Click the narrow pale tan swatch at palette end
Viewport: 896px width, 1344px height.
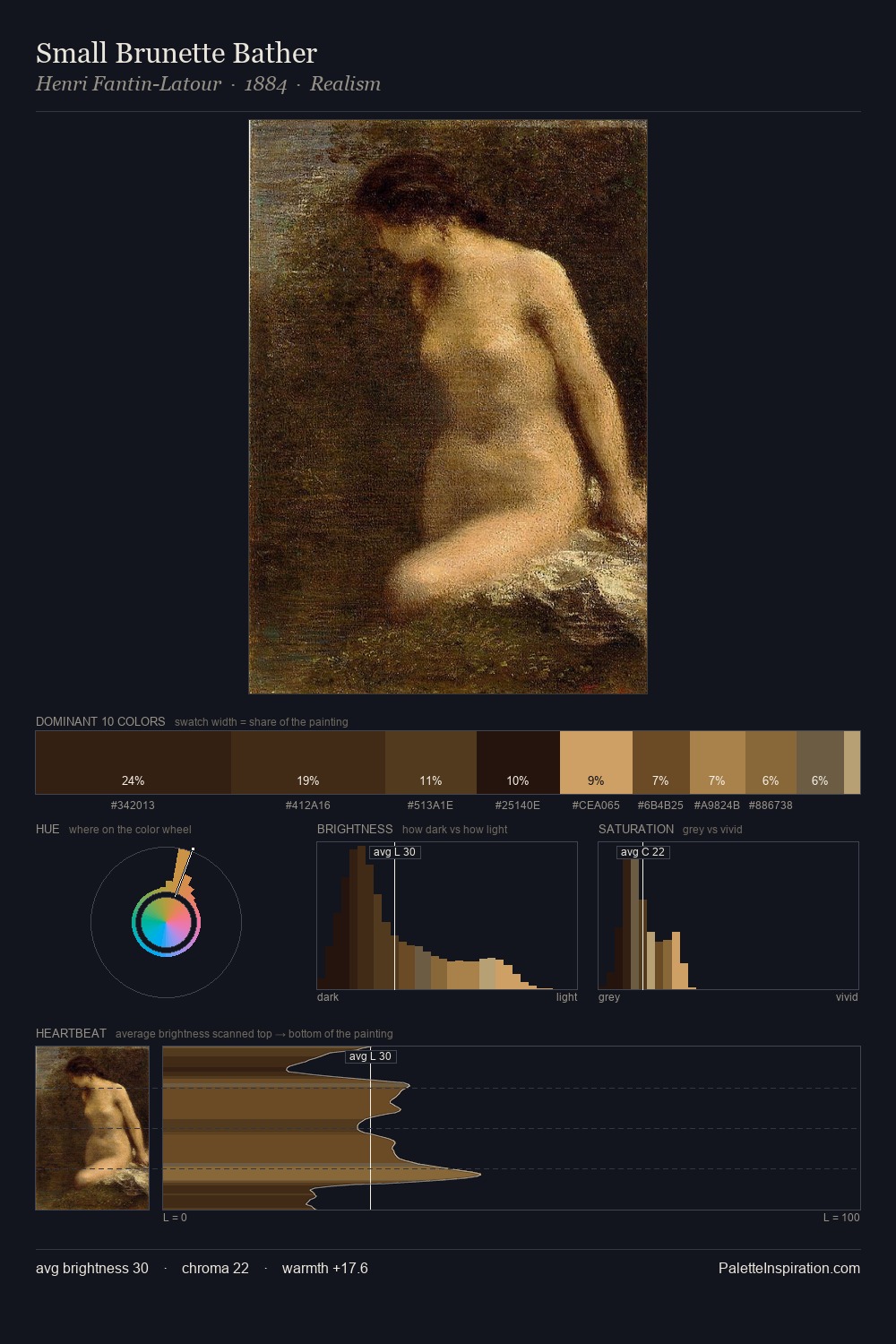point(852,762)
